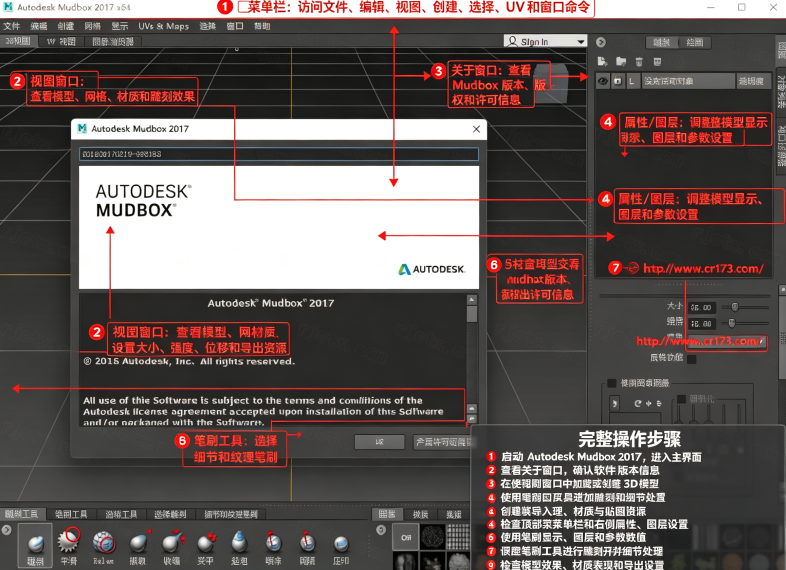This screenshot has height=570, width=786.
Task: Expand the sculpt tools tray arrow
Action: pyautogui.click(x=6, y=529)
